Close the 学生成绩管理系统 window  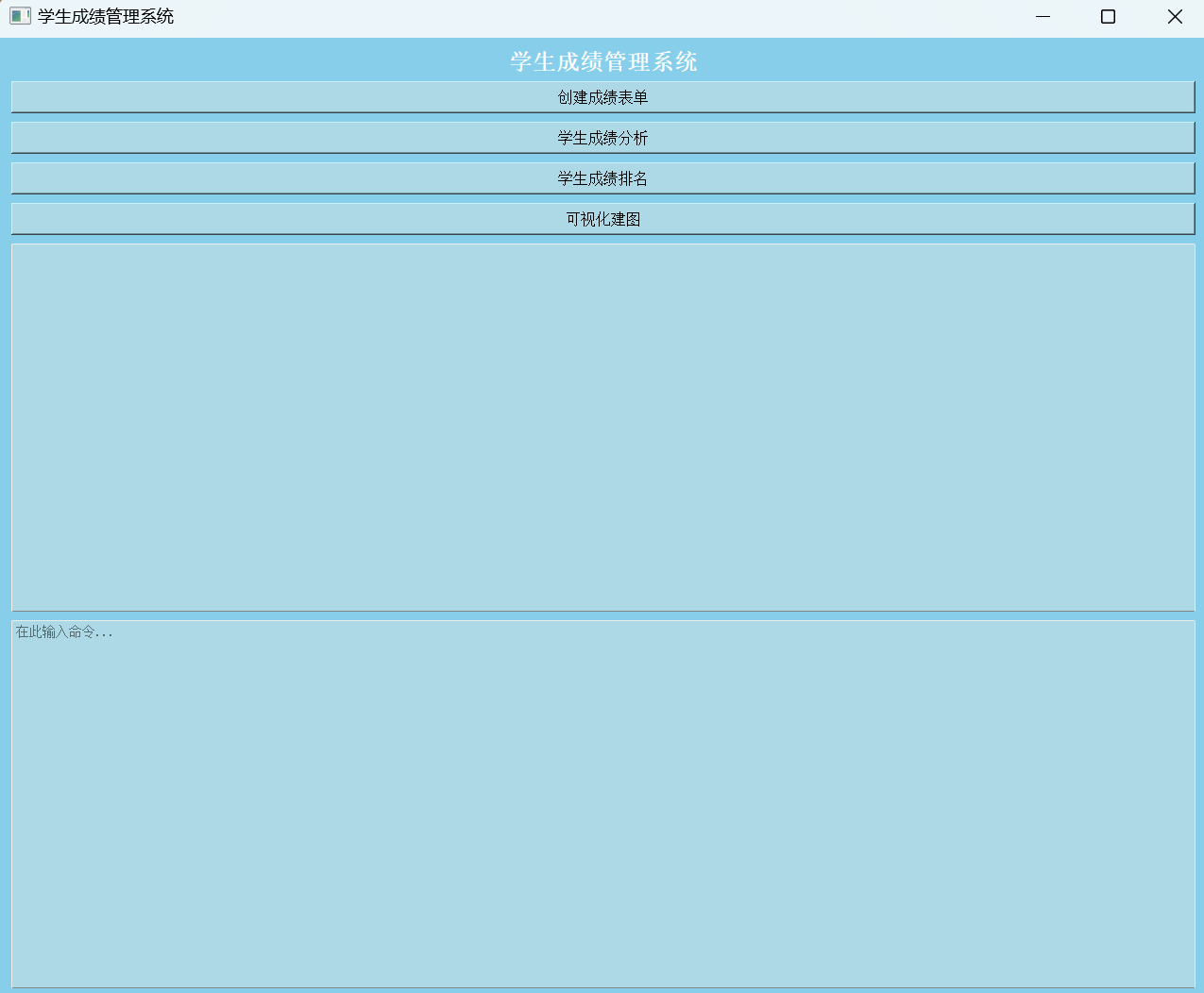coord(1175,17)
